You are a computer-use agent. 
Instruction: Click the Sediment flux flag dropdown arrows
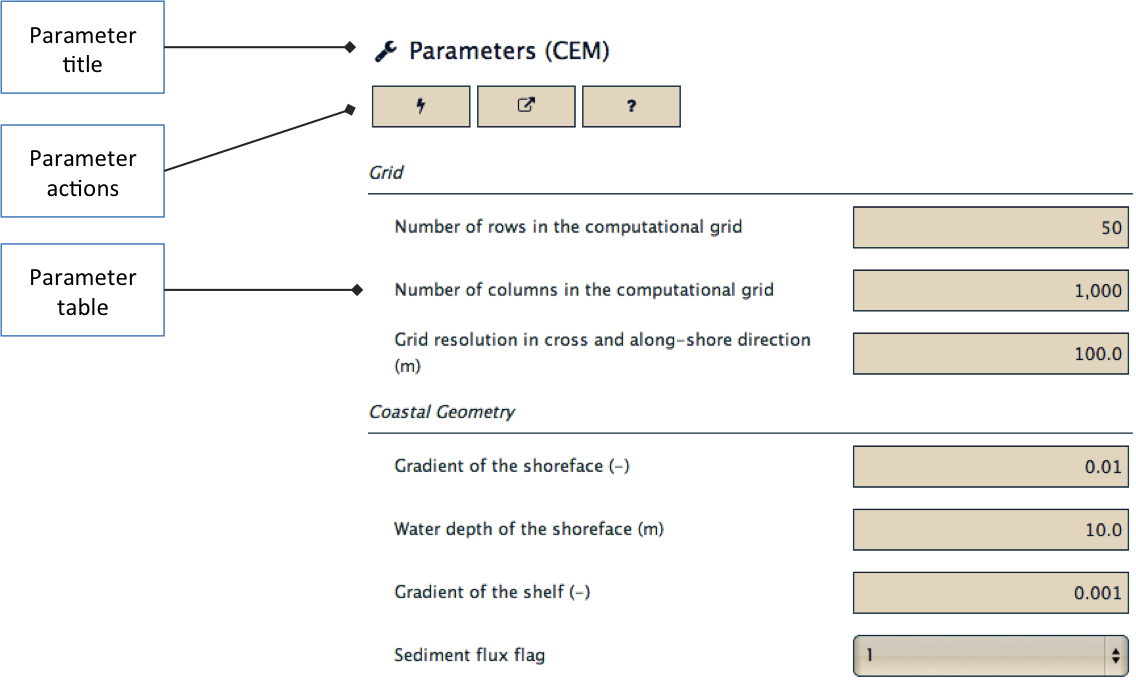(1116, 656)
